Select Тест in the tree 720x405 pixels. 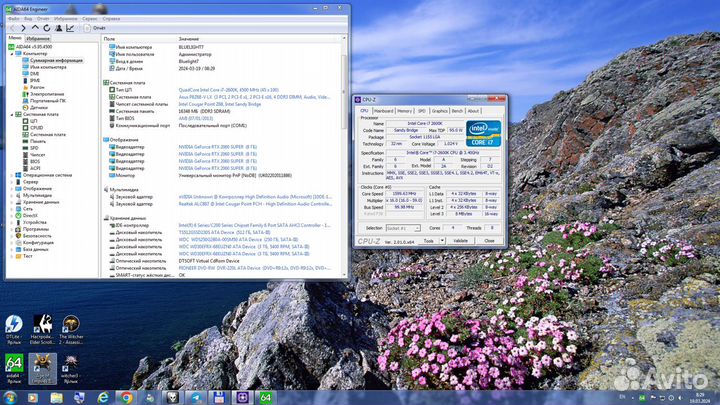pyautogui.click(x=28, y=256)
